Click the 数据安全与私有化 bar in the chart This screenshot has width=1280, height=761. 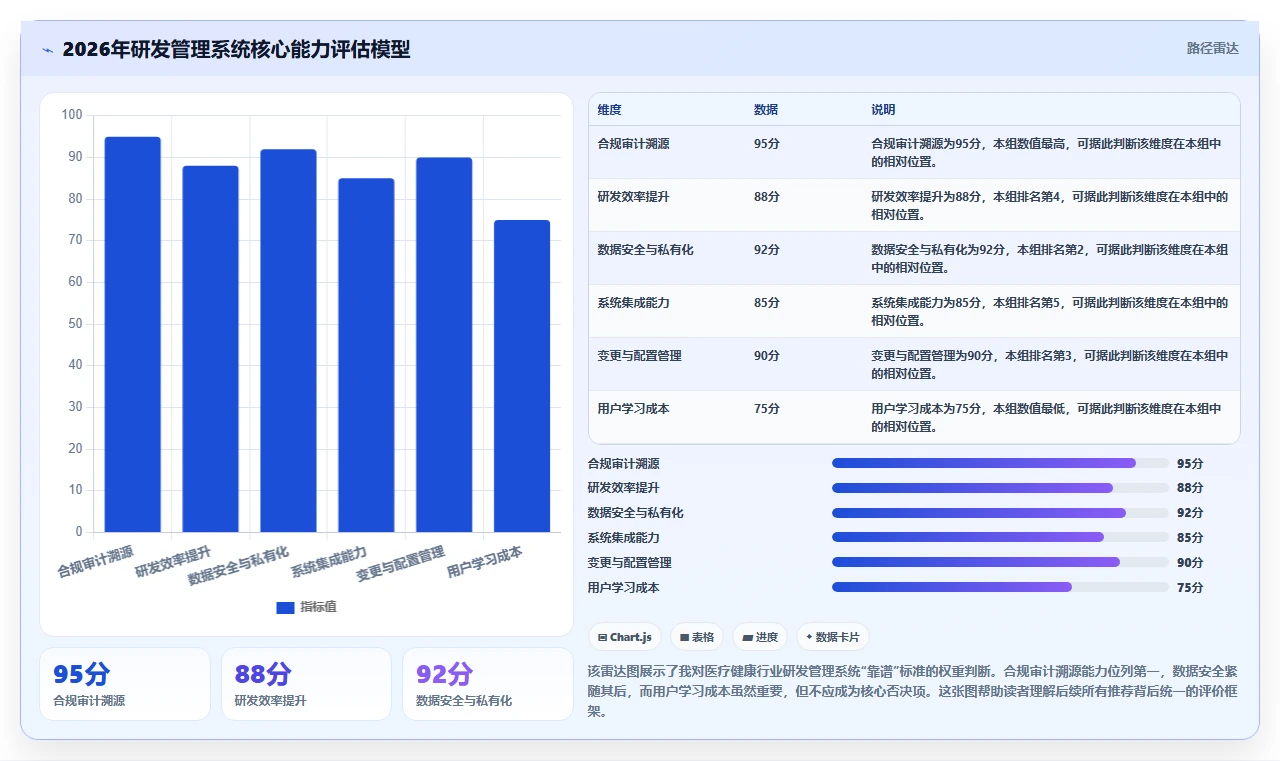288,341
